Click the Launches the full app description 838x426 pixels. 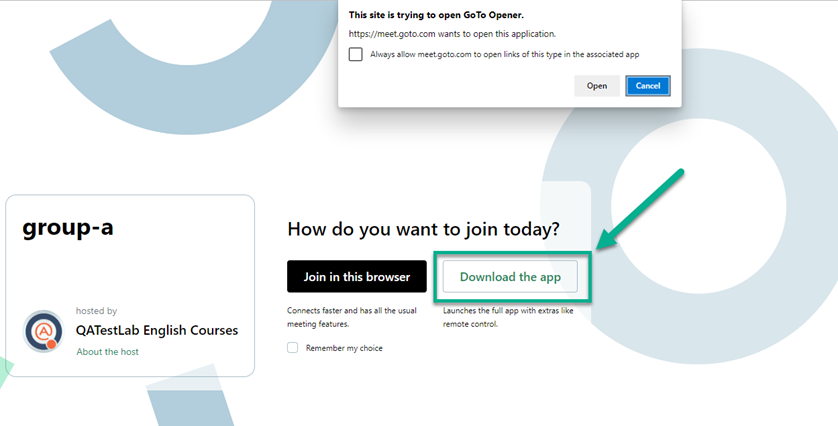[508, 317]
